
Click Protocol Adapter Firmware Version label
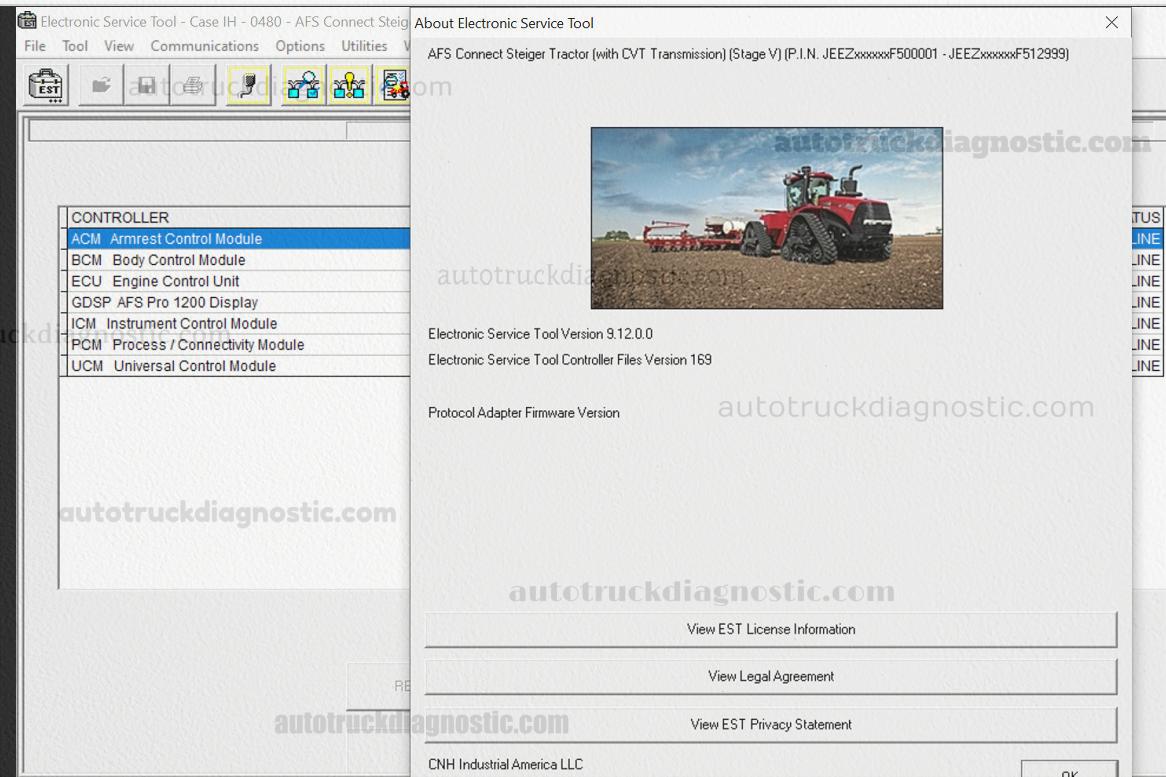point(524,413)
